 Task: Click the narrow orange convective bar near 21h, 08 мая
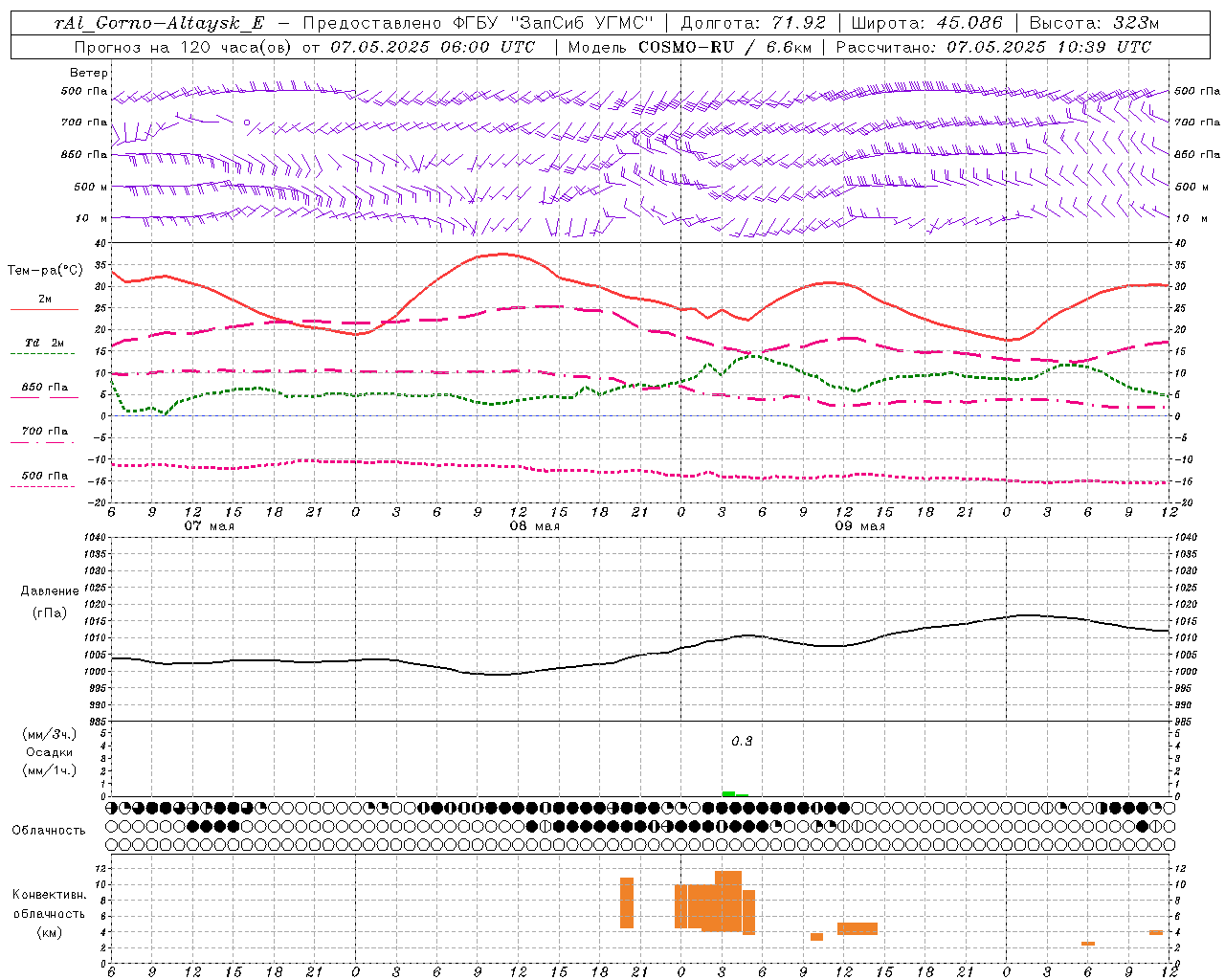pyautogui.click(x=627, y=902)
